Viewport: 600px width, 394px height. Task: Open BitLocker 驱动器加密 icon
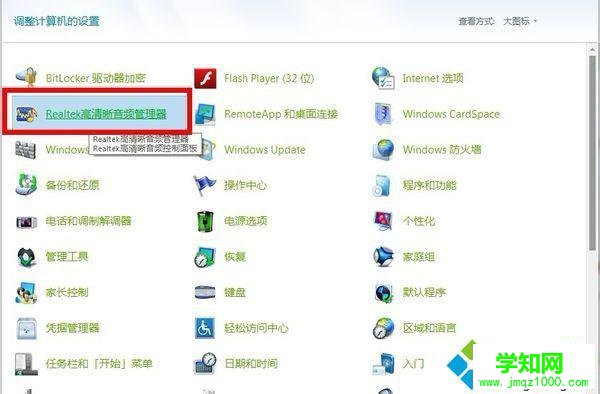[x=26, y=78]
